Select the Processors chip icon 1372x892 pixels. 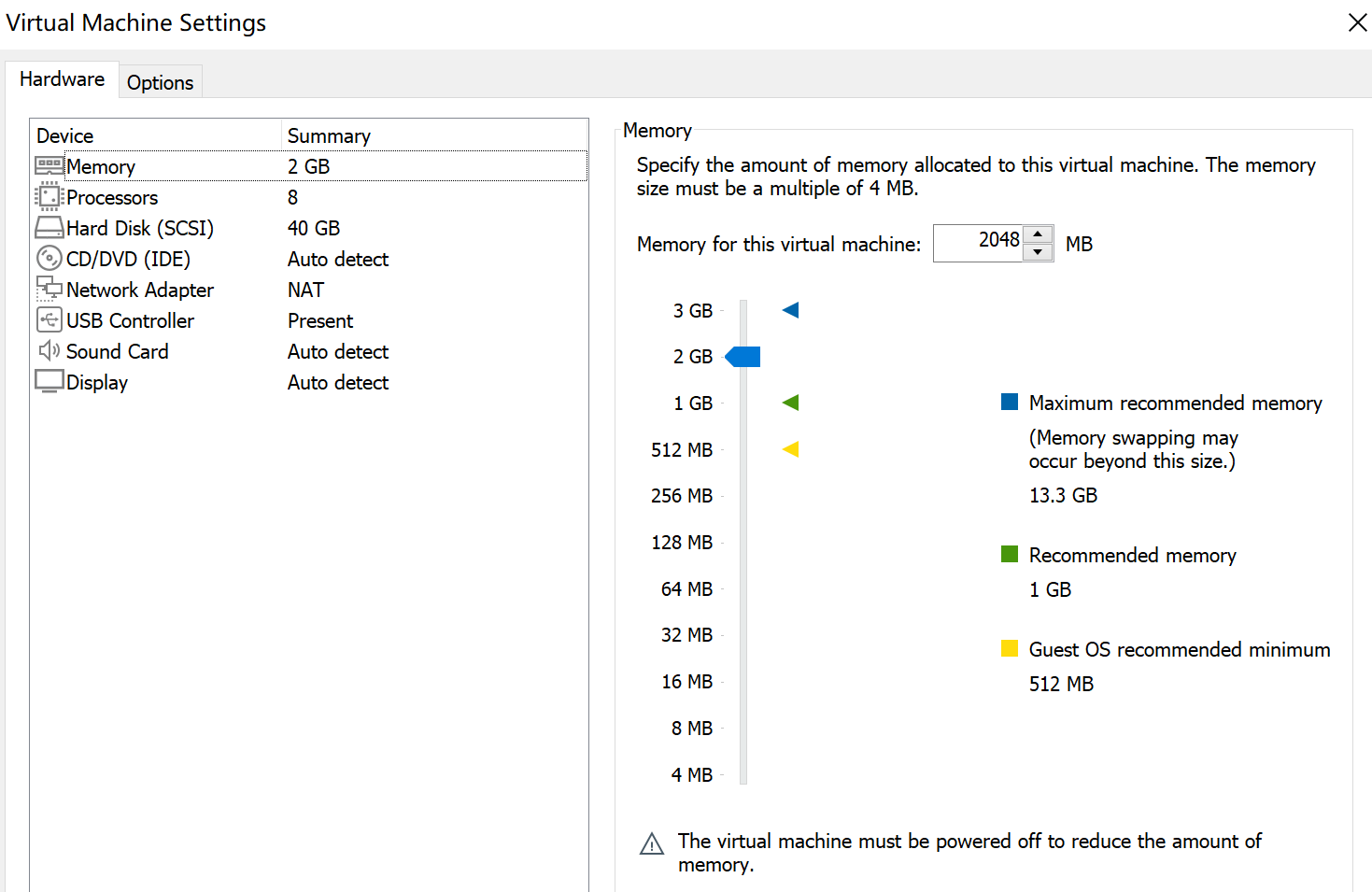(x=50, y=197)
